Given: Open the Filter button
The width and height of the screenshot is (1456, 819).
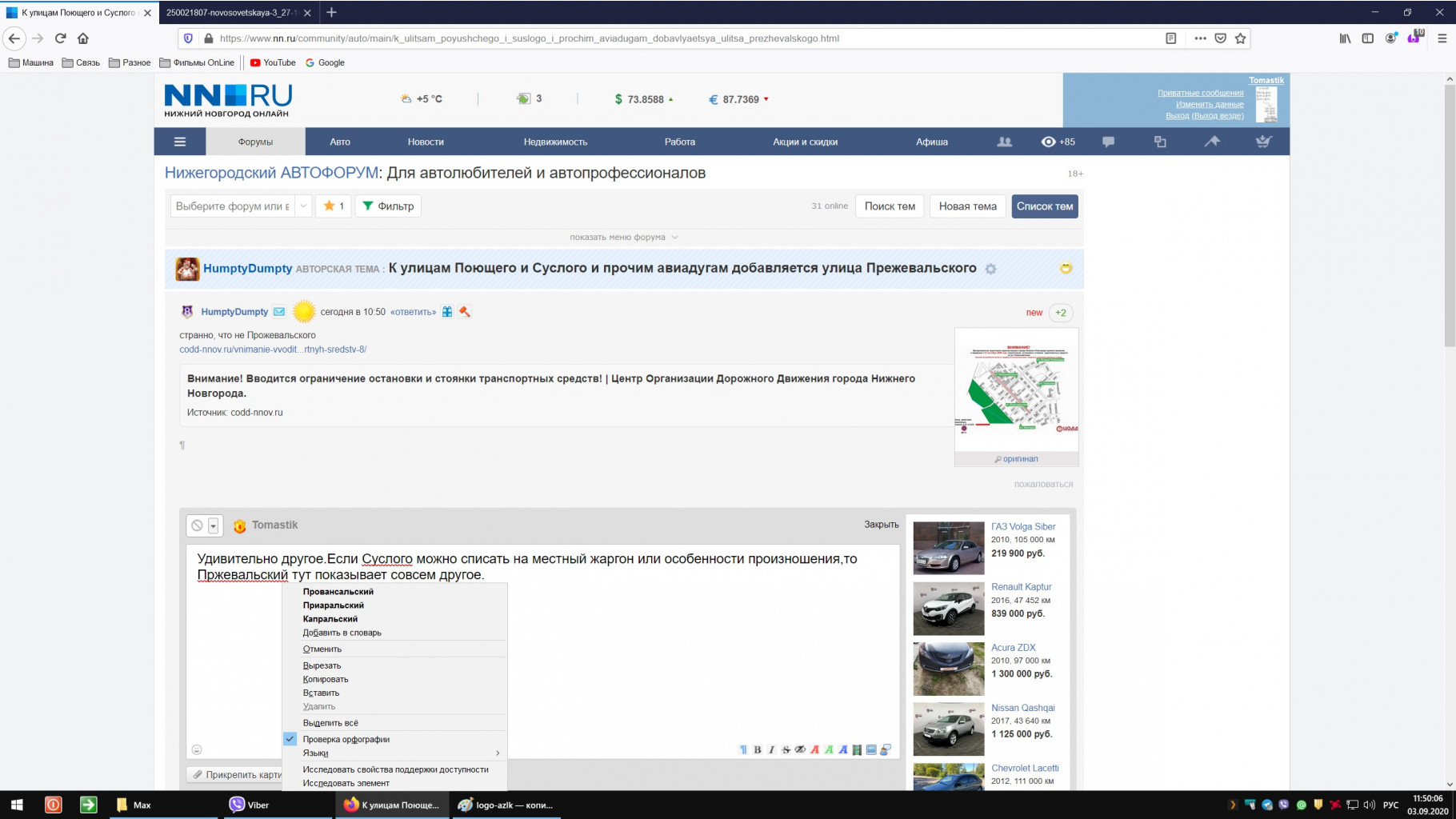Looking at the screenshot, I should 388,206.
